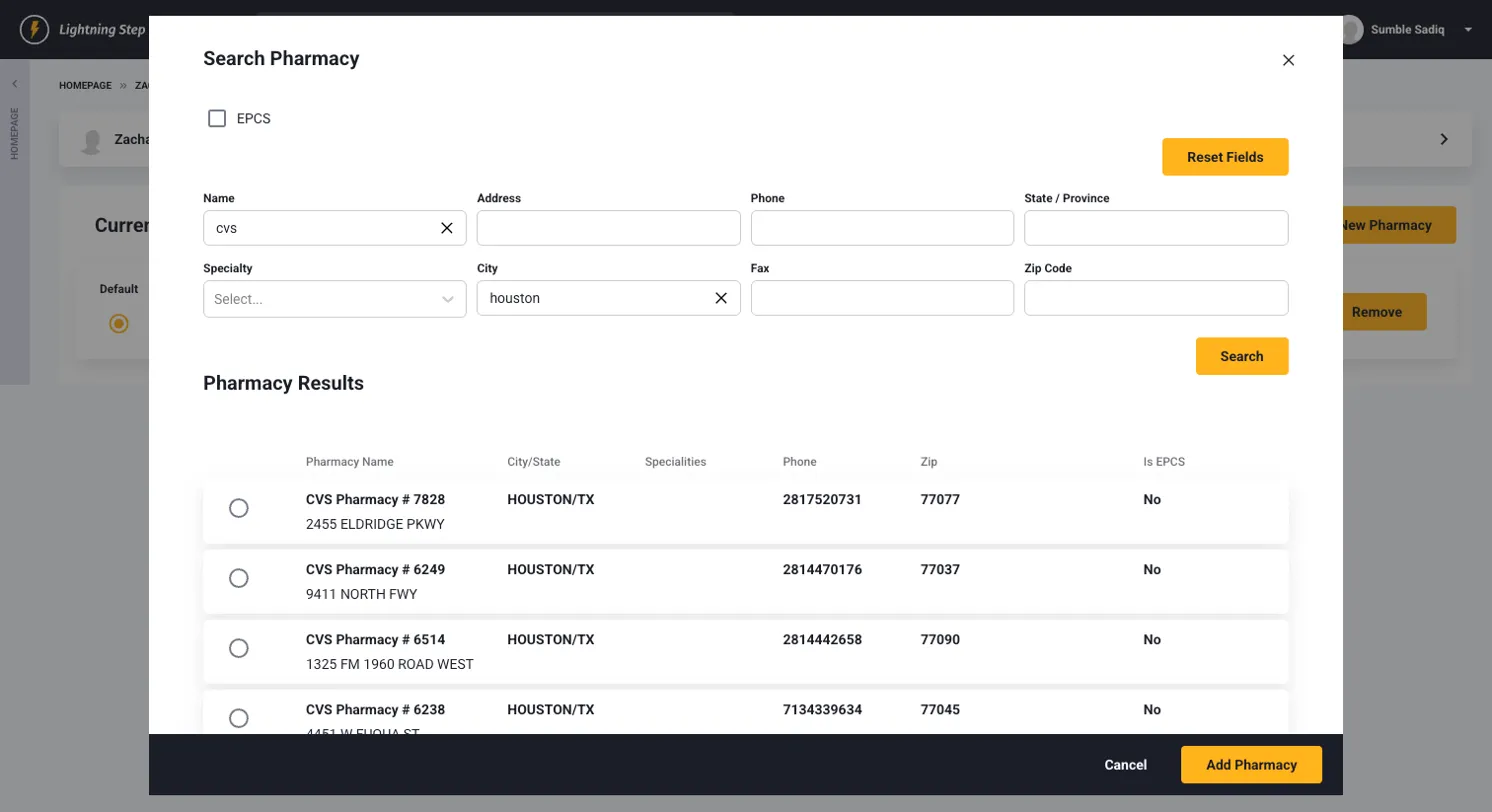This screenshot has height=812, width=1492.
Task: Click the user avatar icon
Action: click(1352, 30)
